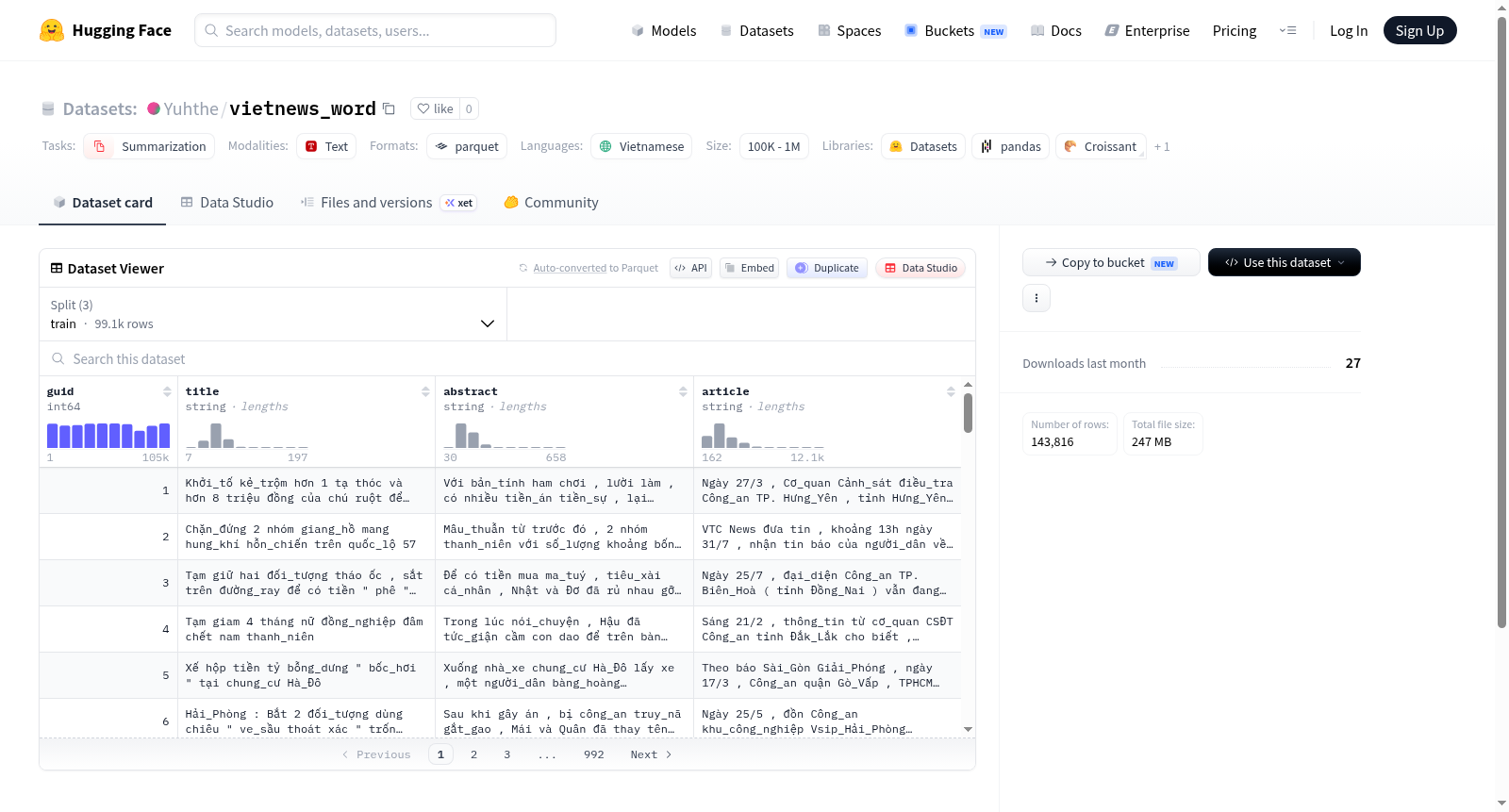Viewport: 1509px width, 812px height.
Task: Copy dataset name with the copy icon
Action: 389,108
